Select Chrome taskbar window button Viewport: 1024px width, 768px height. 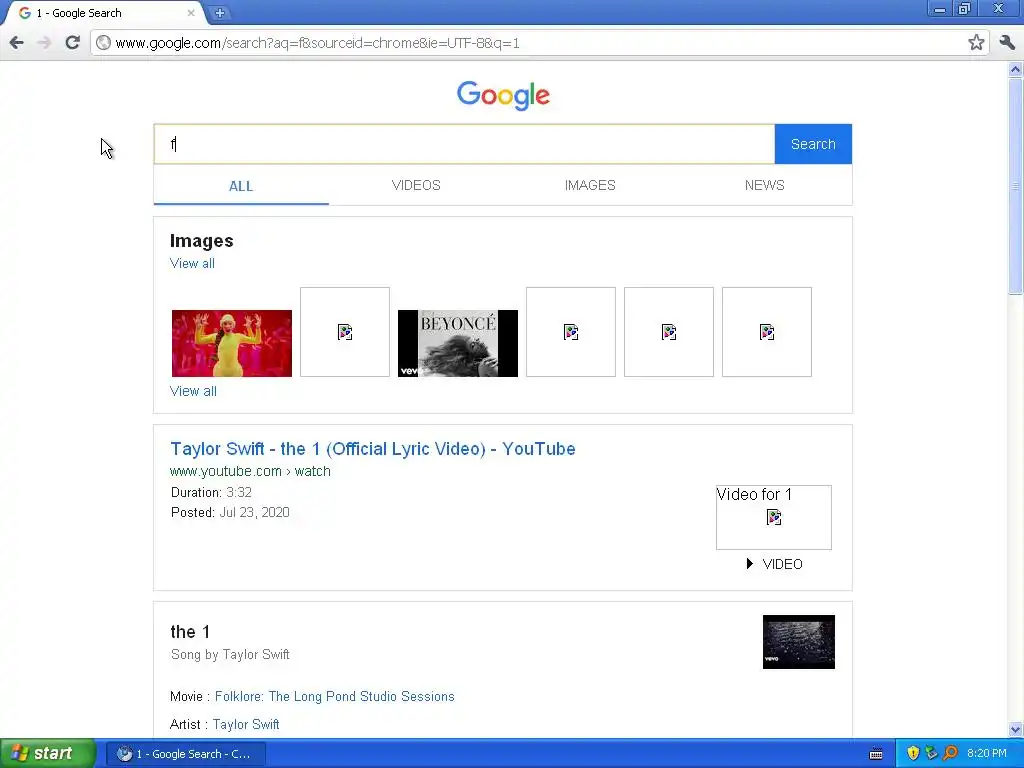[x=186, y=754]
